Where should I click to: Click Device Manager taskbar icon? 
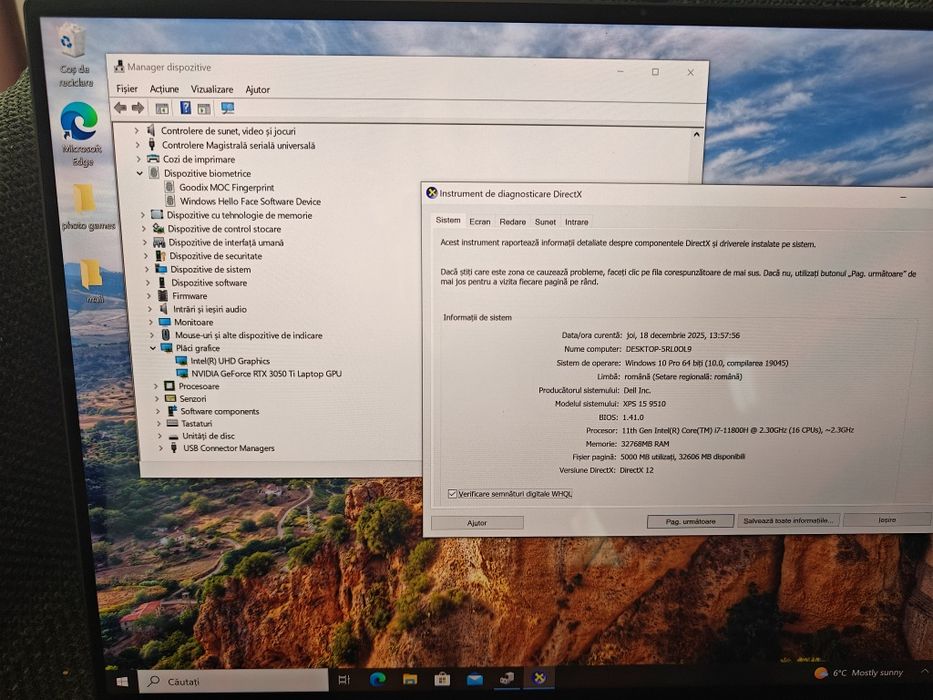click(507, 678)
